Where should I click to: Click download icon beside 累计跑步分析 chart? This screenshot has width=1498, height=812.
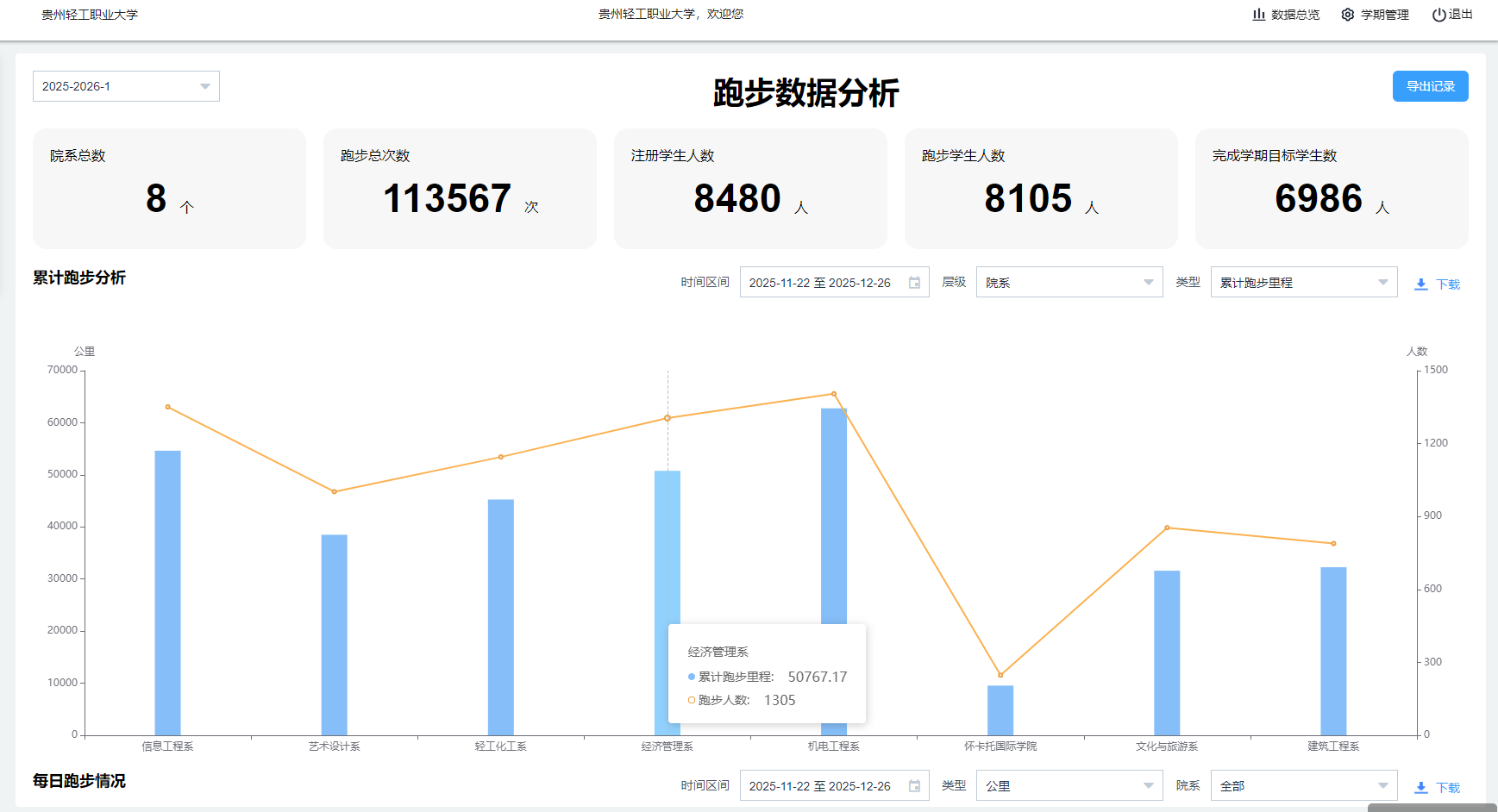1420,284
